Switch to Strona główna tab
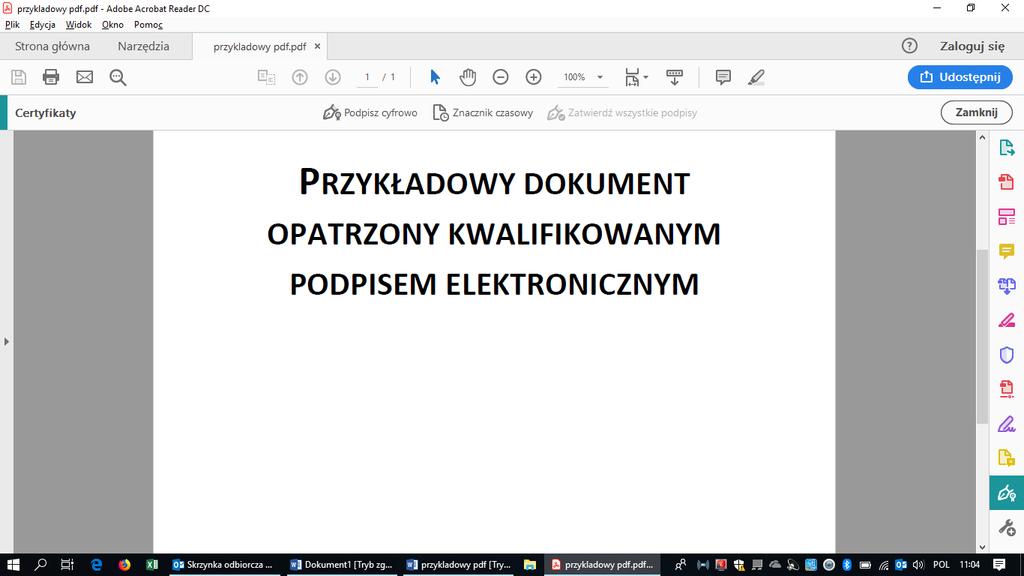1024x576 pixels. [x=52, y=46]
